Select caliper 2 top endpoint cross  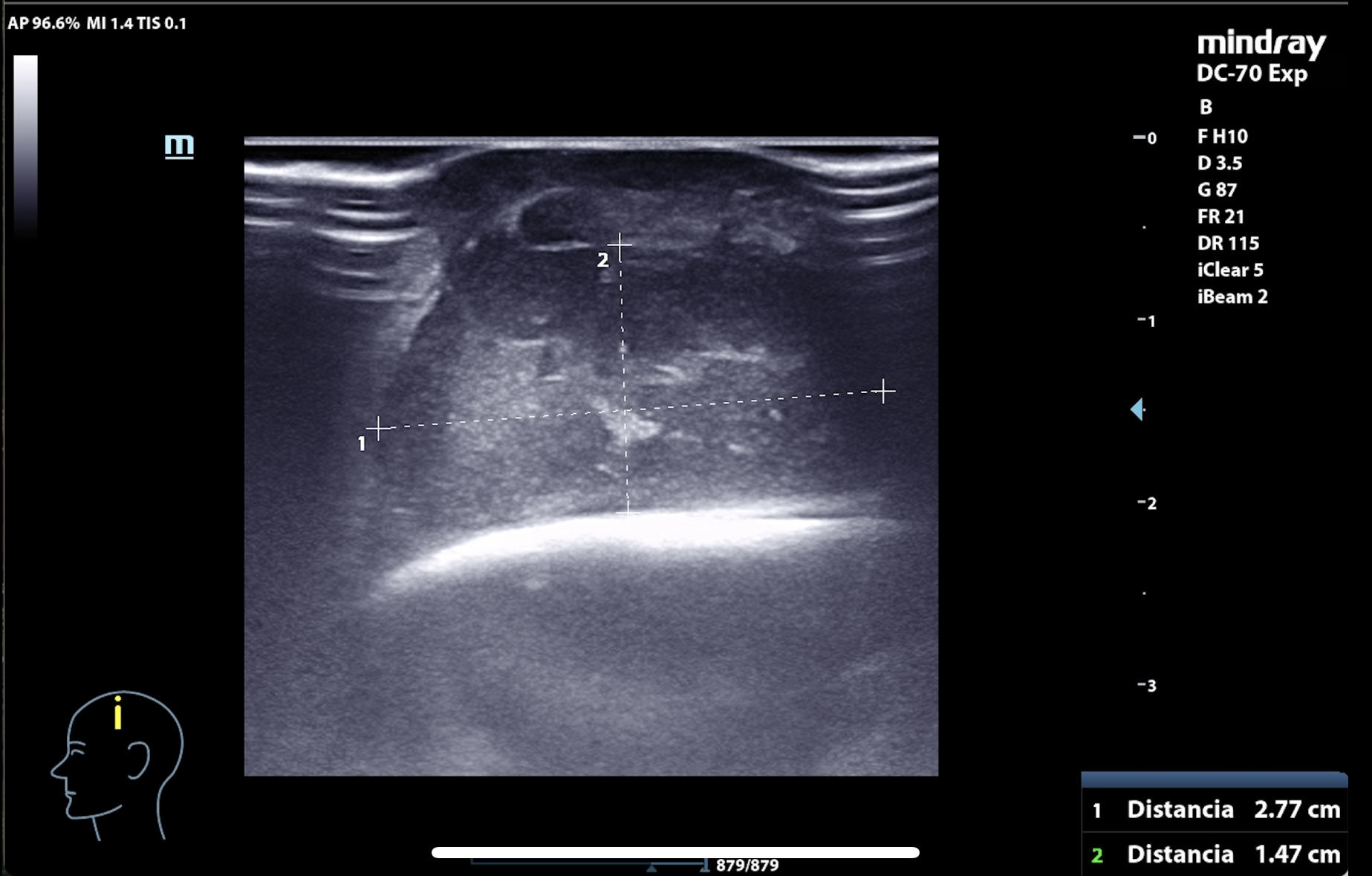pyautogui.click(x=620, y=244)
